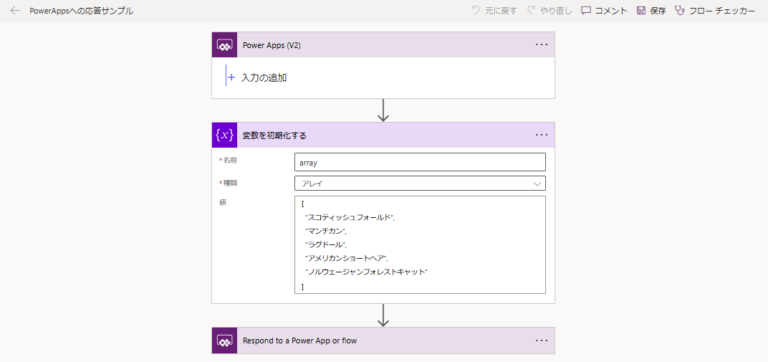Click the floppy disk save icon

(x=641, y=11)
